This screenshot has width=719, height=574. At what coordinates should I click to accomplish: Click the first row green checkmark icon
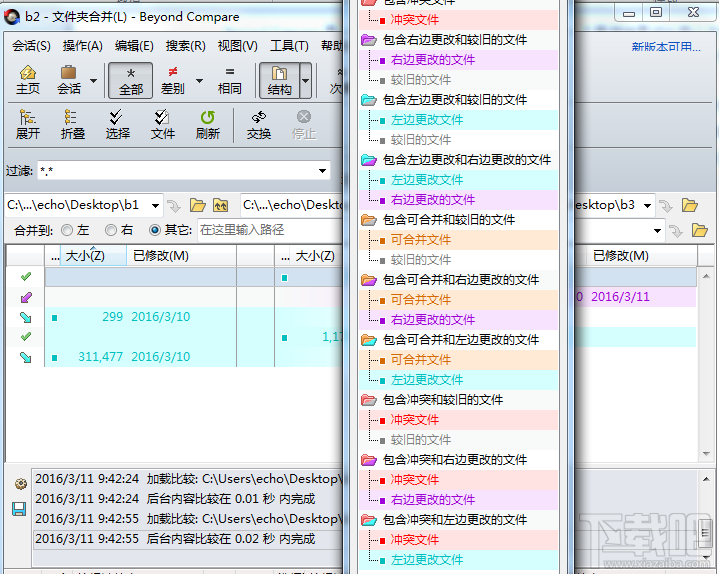(26, 276)
